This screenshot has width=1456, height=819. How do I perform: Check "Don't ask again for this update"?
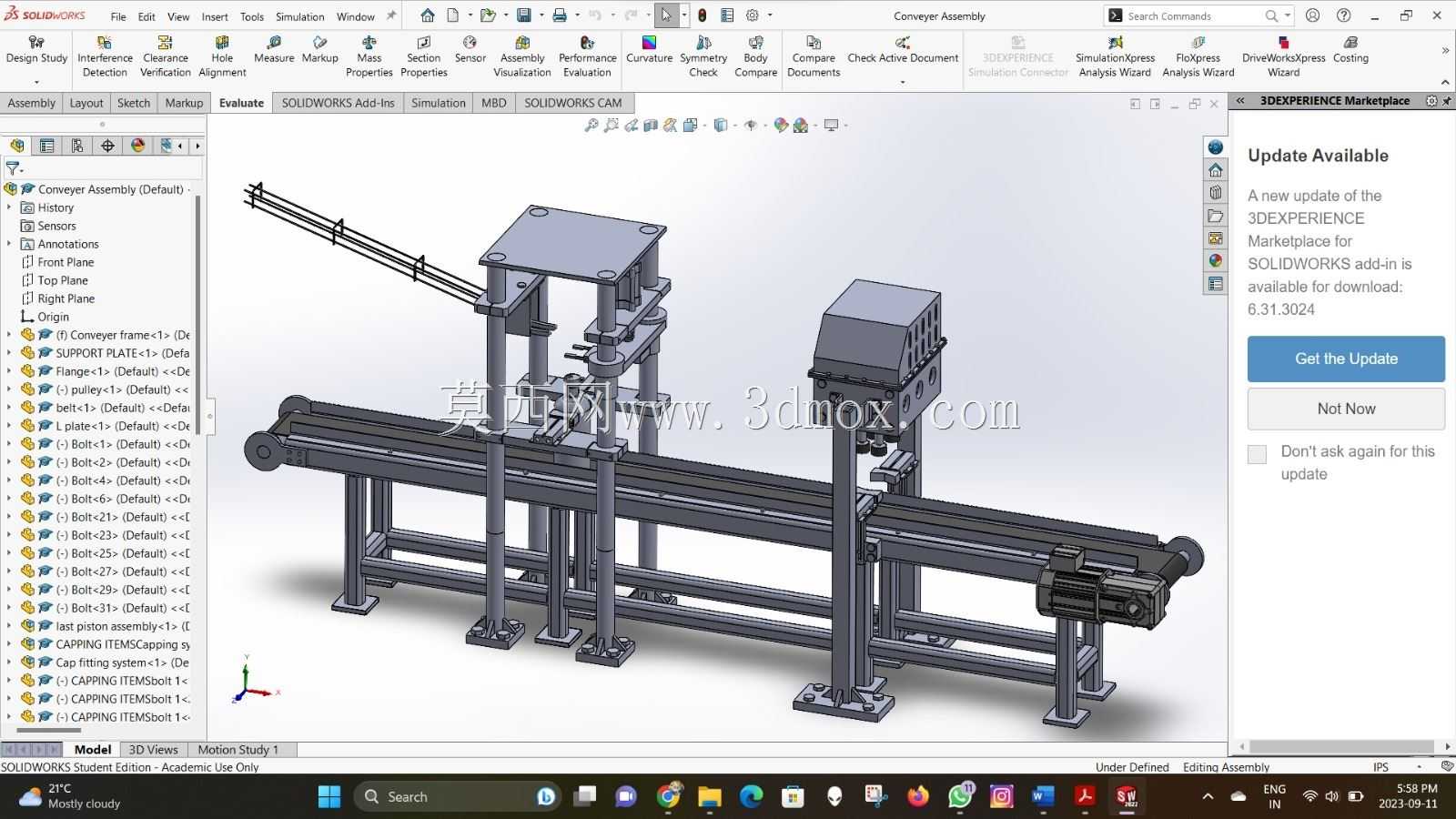[1257, 454]
